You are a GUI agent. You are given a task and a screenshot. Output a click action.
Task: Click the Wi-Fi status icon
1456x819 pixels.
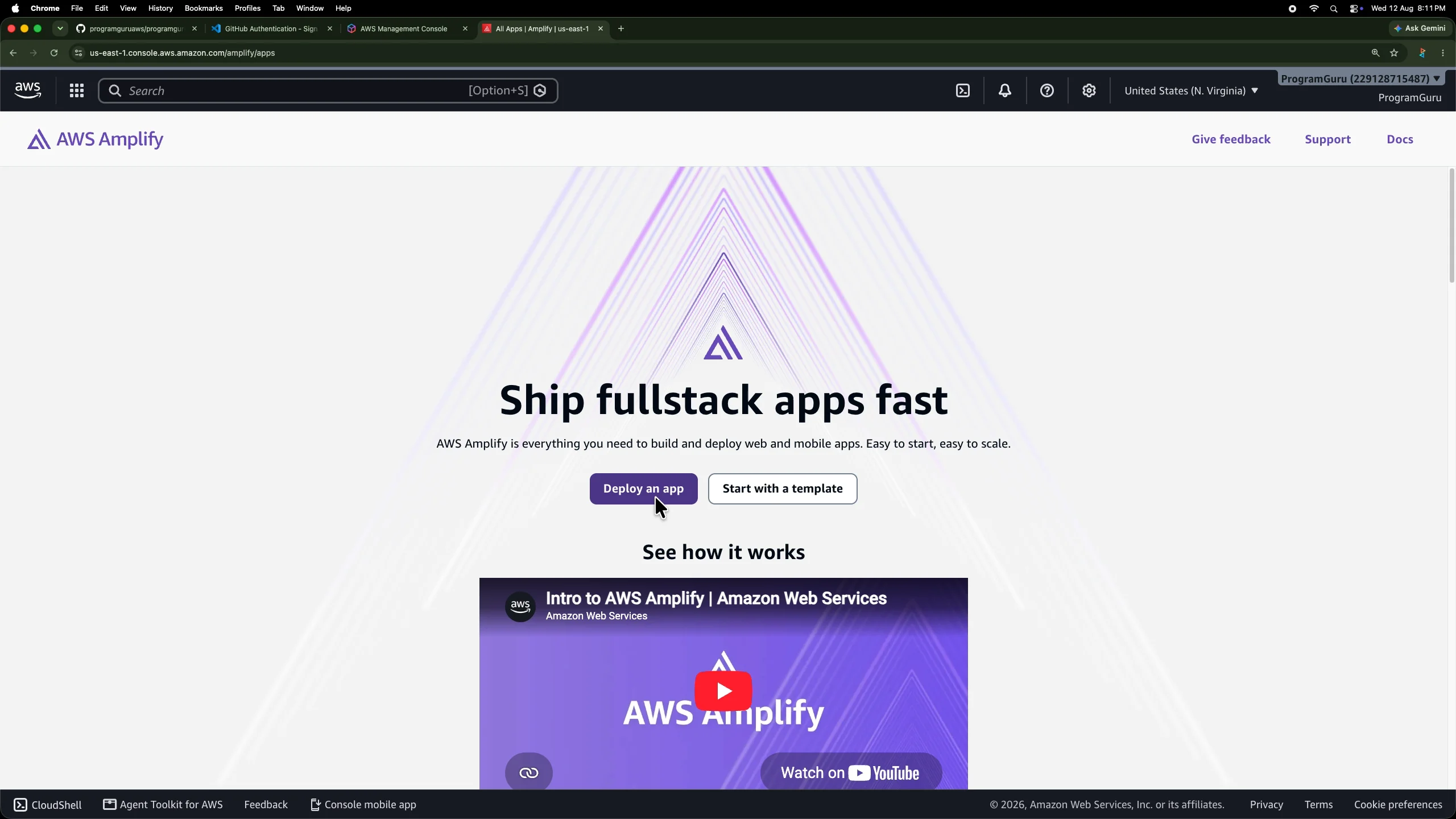coord(1314,9)
